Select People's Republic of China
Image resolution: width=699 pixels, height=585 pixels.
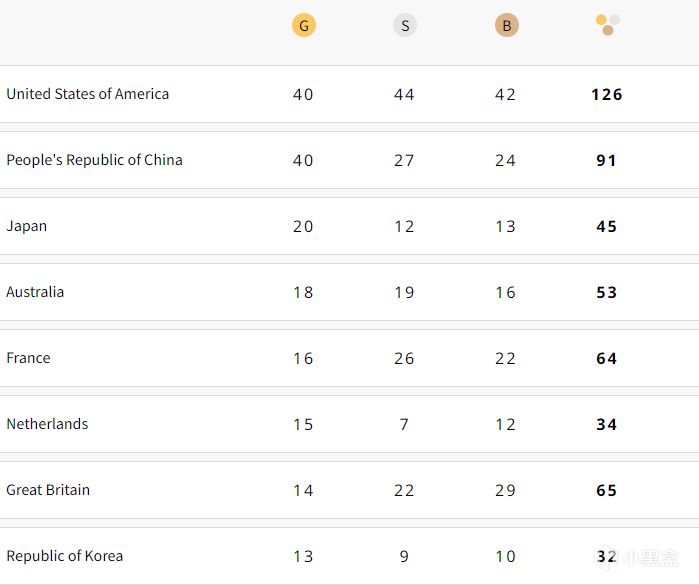[94, 160]
